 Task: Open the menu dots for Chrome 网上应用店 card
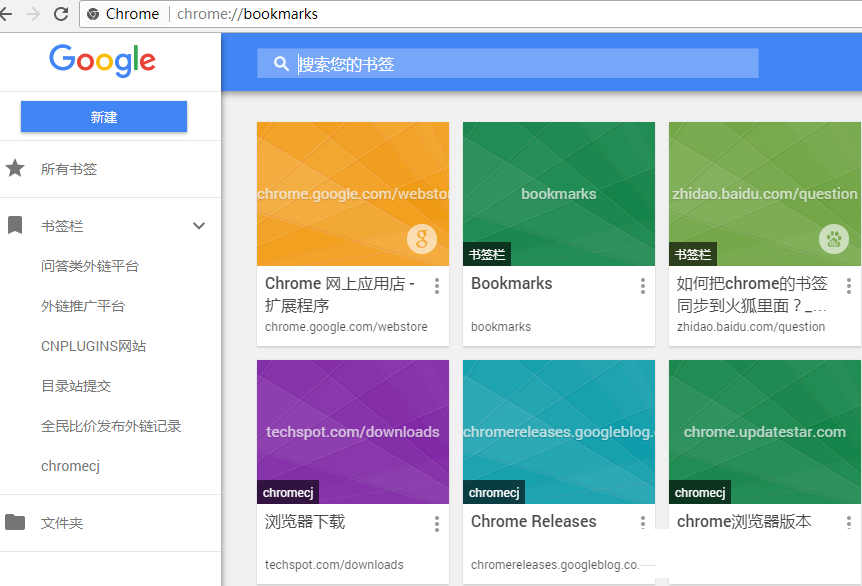tap(437, 286)
